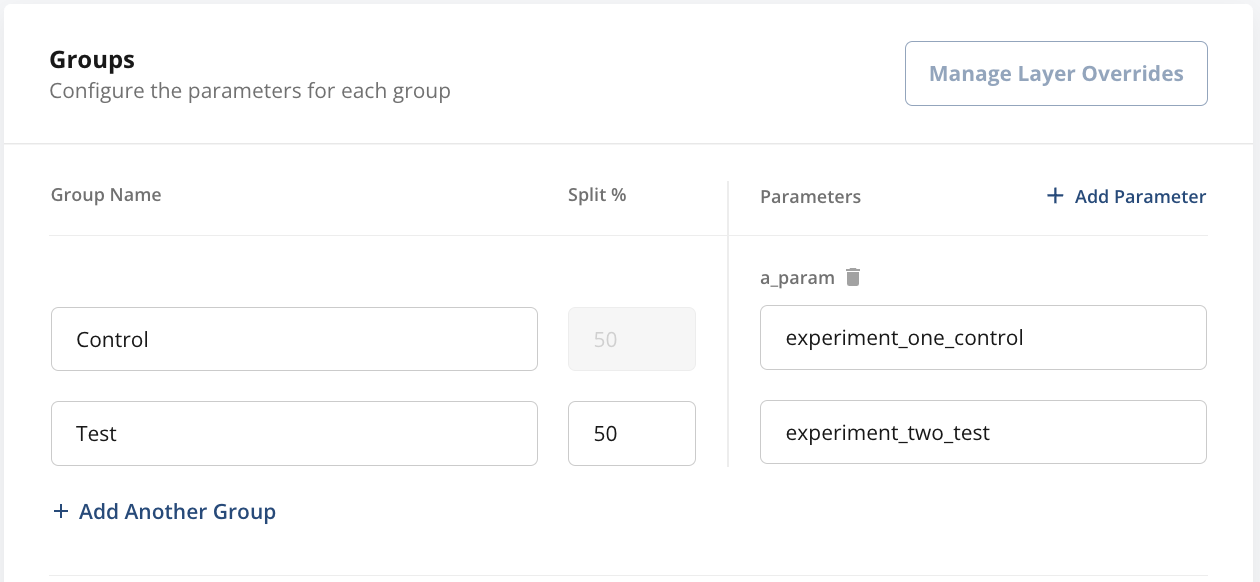Image resolution: width=1260 pixels, height=582 pixels.
Task: Click the plus icon beside Add Another Group
Action: (x=61, y=511)
